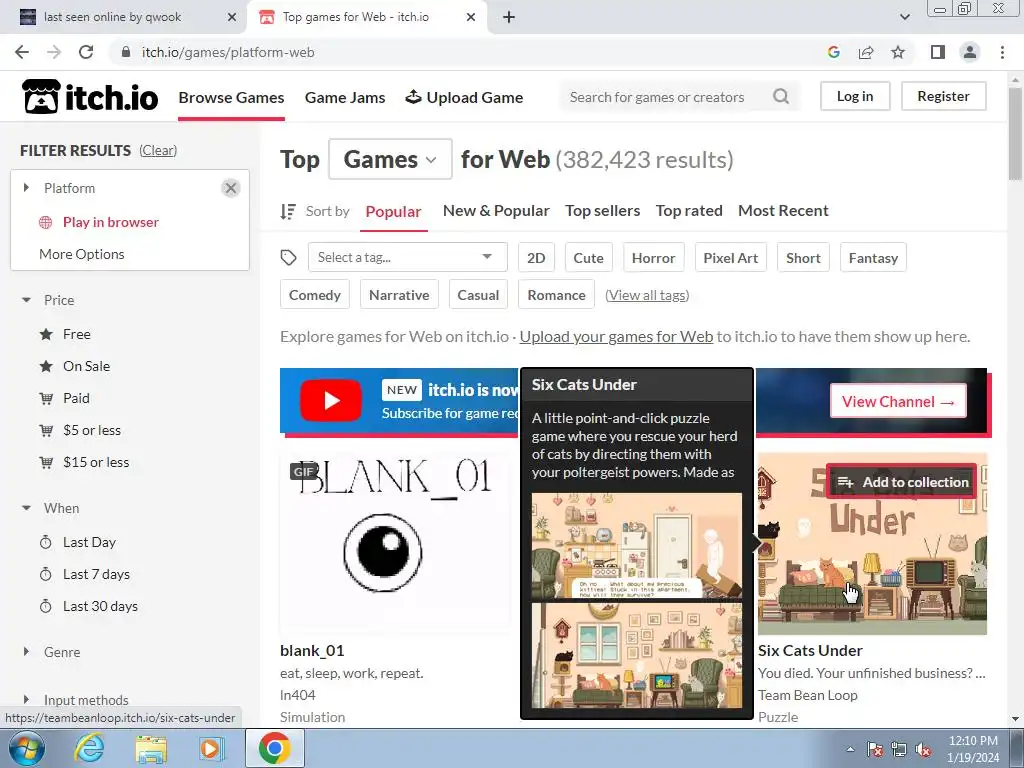Screen dimensions: 1024x768
Task: Launch Internet Explorer from the taskbar
Action: [x=89, y=748]
